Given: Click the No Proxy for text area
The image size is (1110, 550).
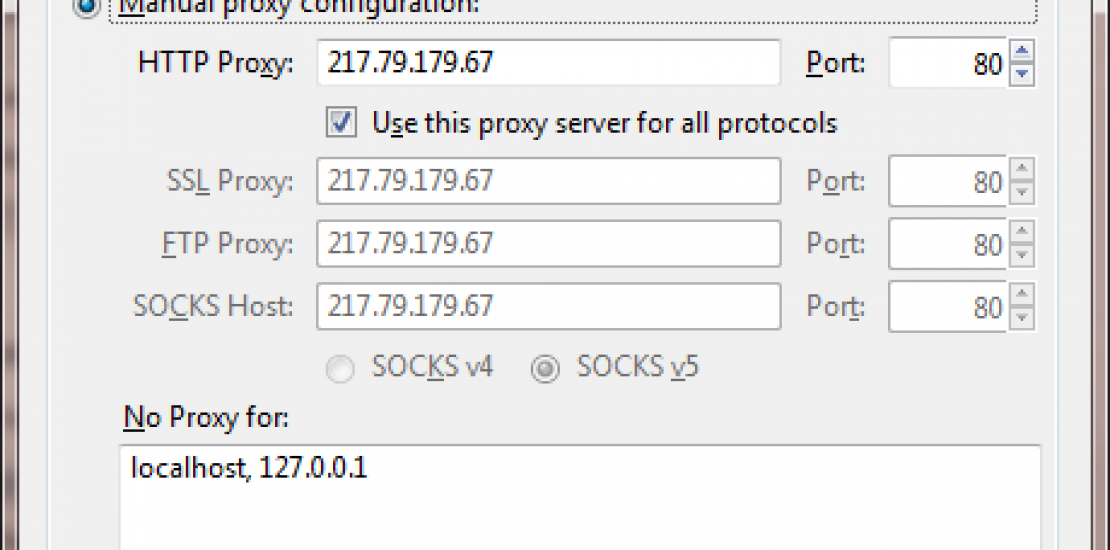Looking at the screenshot, I should pos(580,500).
